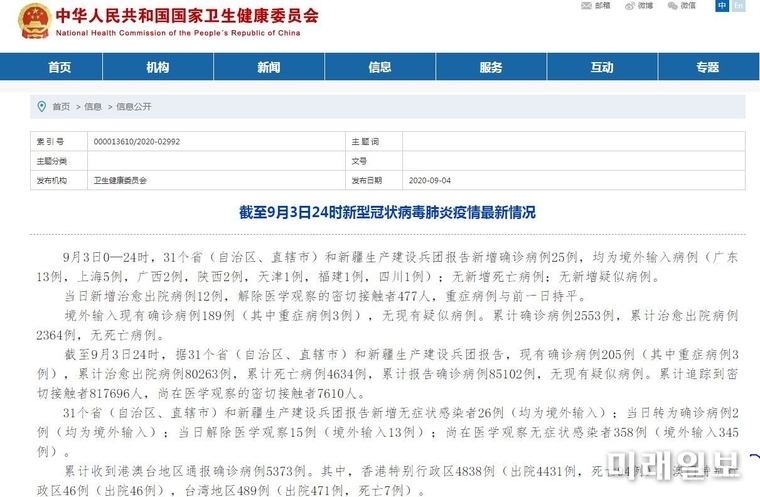Select publish date 2020-09-04
The image size is (760, 497).
coord(429,180)
